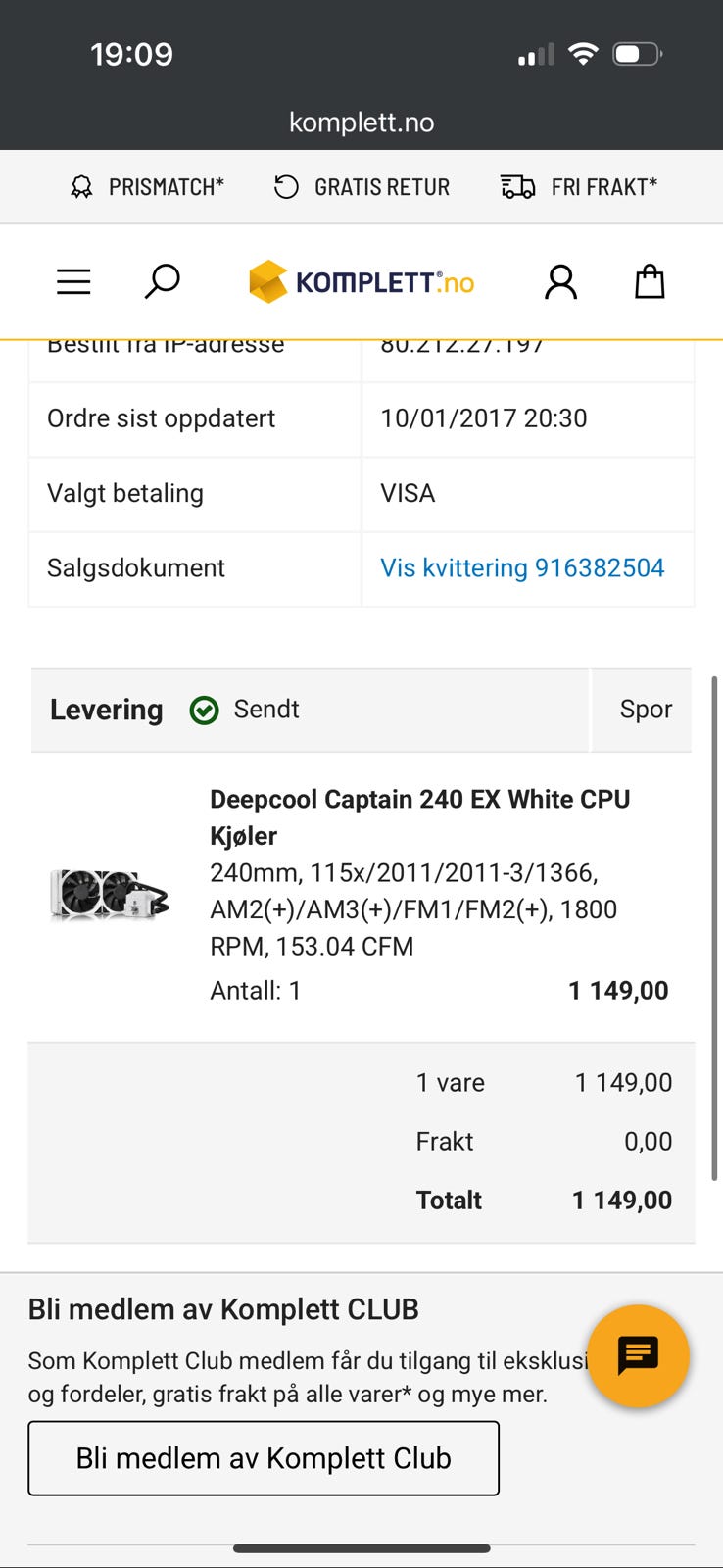This screenshot has height=1568, width=723.
Task: Open the user account profile icon
Action: [560, 282]
